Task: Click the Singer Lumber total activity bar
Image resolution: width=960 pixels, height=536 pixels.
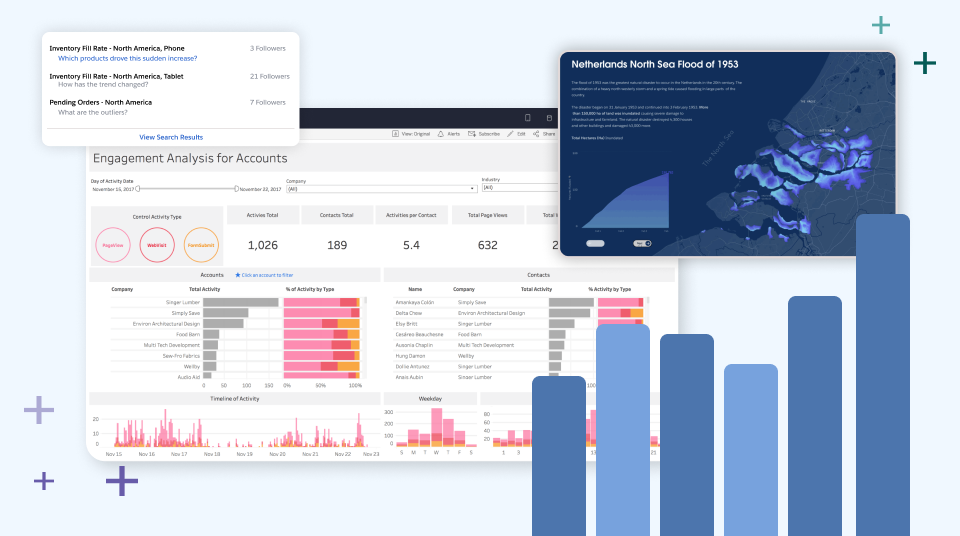Action: click(x=240, y=302)
